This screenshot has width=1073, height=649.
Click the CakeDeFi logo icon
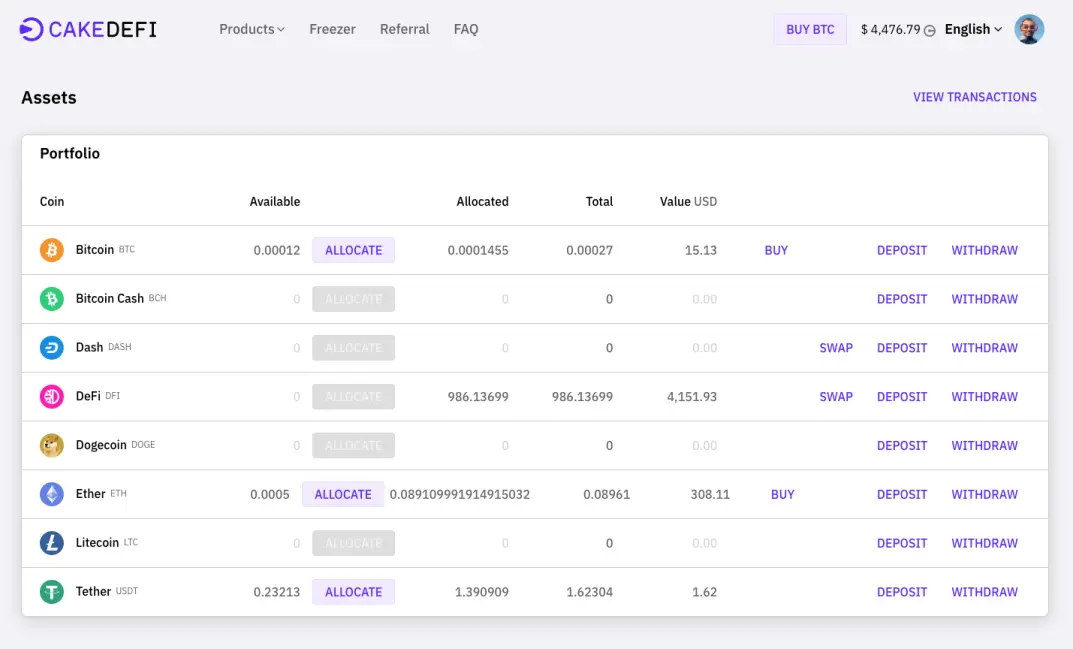(31, 29)
